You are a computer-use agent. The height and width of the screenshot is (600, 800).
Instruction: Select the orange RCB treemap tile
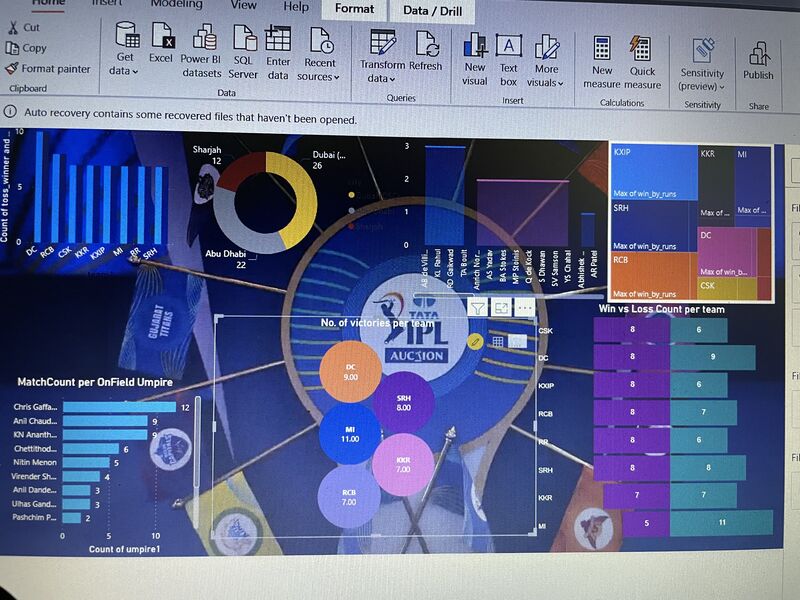pyautogui.click(x=654, y=276)
